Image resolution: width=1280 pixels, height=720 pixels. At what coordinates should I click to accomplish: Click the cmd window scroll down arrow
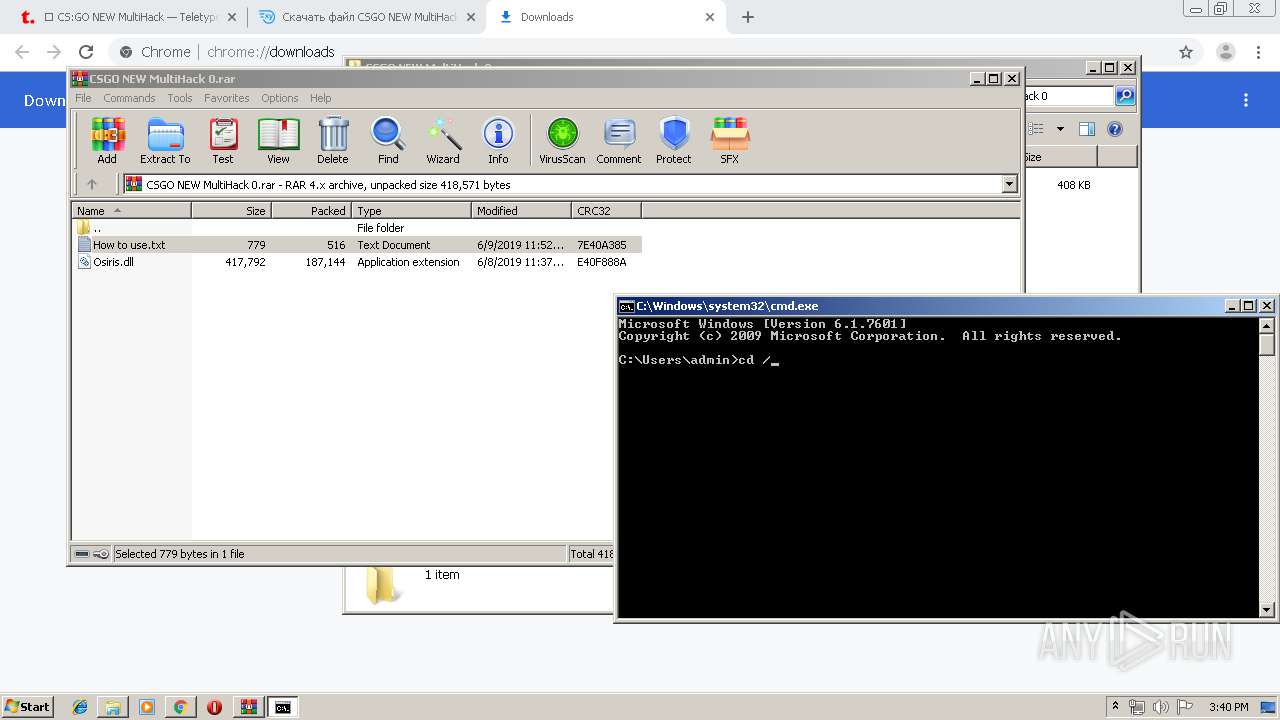[1267, 609]
